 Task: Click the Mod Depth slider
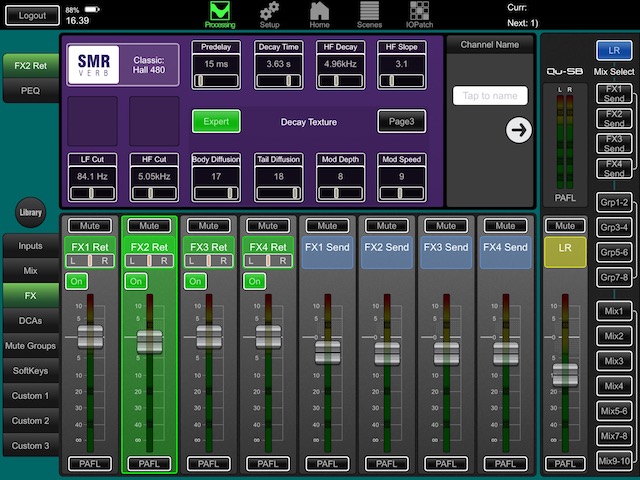pos(340,193)
